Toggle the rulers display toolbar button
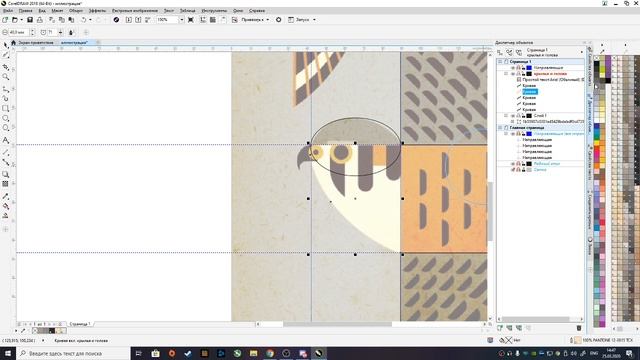 click(x=203, y=20)
